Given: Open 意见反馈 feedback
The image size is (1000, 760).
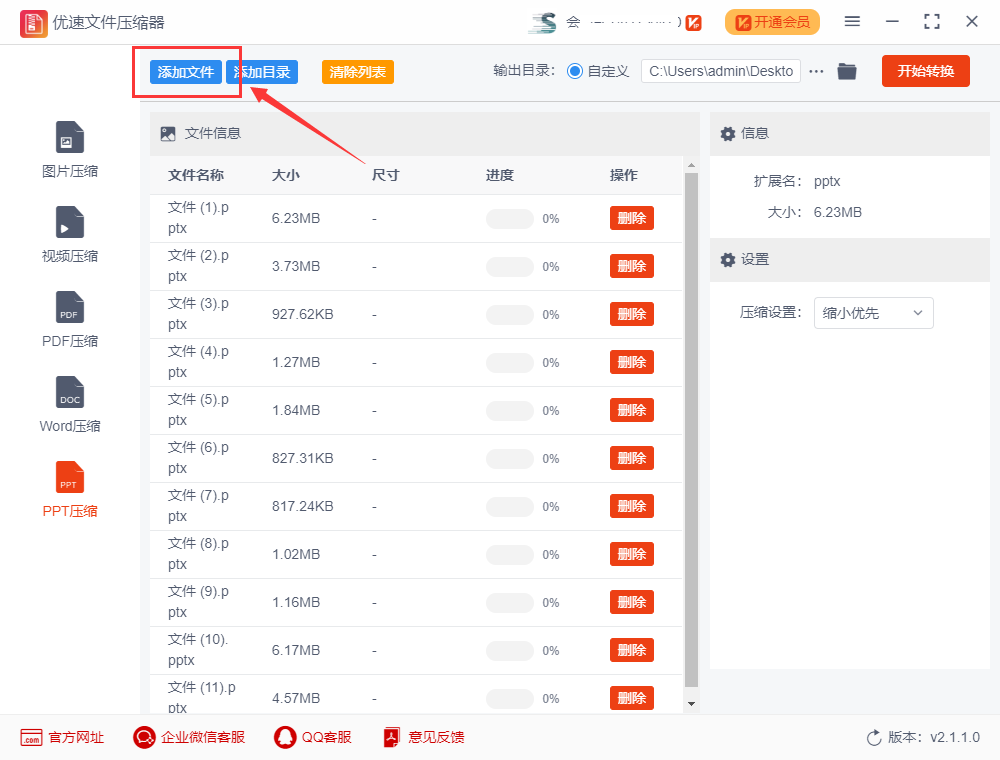Looking at the screenshot, I should pyautogui.click(x=423, y=738).
